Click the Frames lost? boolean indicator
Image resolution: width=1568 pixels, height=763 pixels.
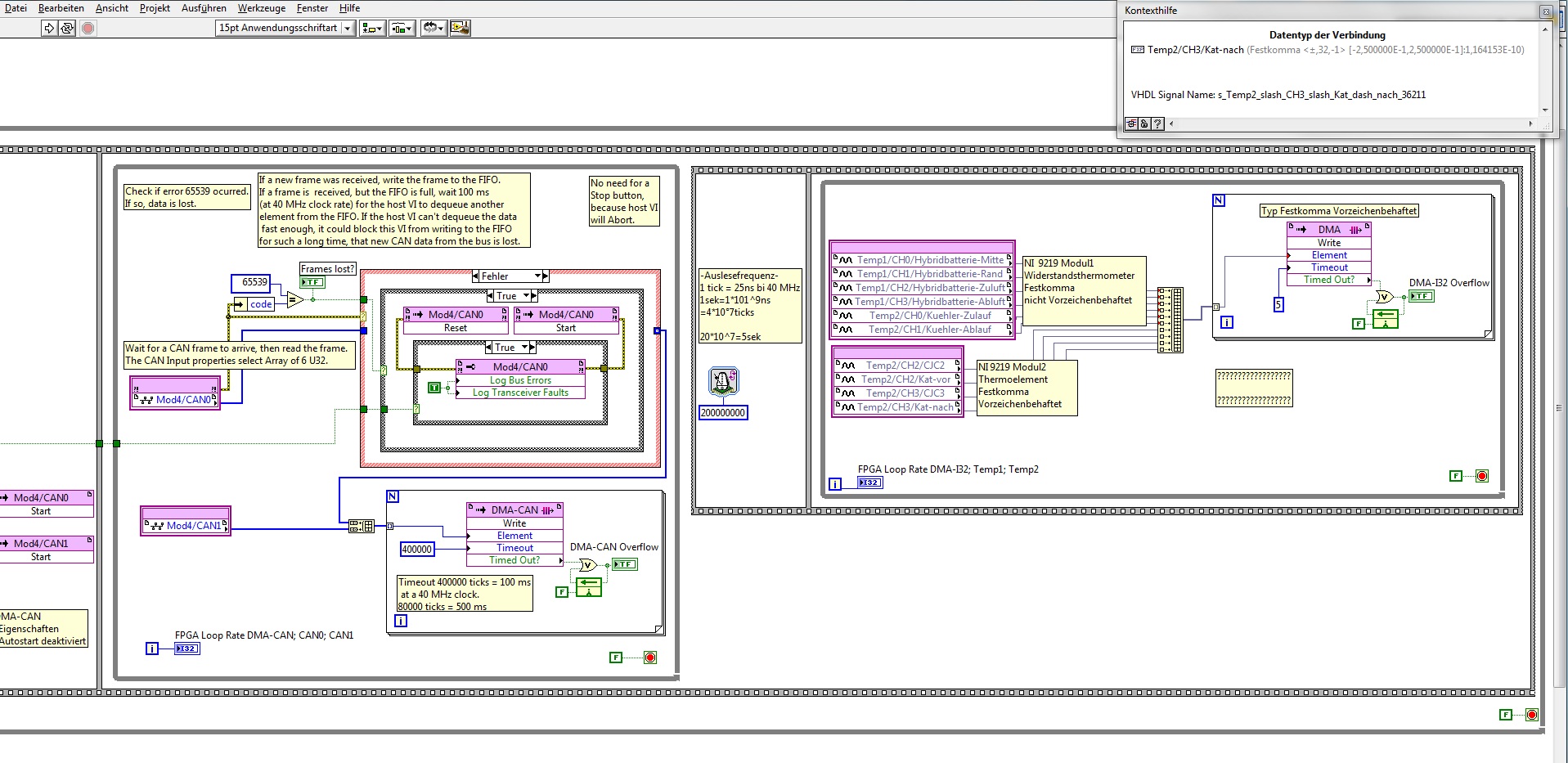click(312, 282)
